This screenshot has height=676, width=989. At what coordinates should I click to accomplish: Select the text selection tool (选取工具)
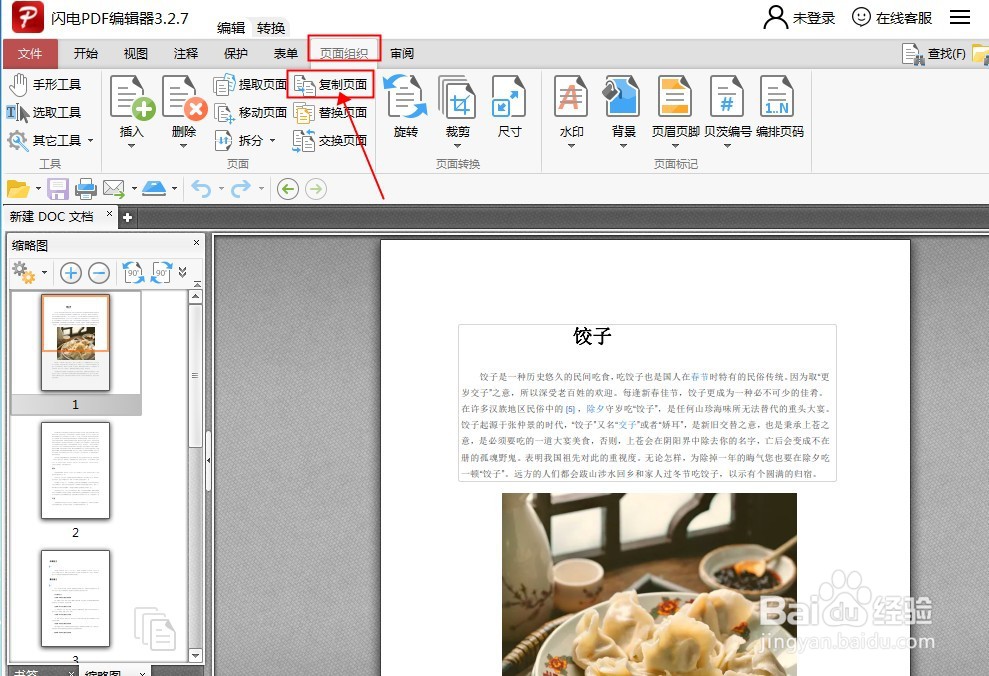point(44,112)
